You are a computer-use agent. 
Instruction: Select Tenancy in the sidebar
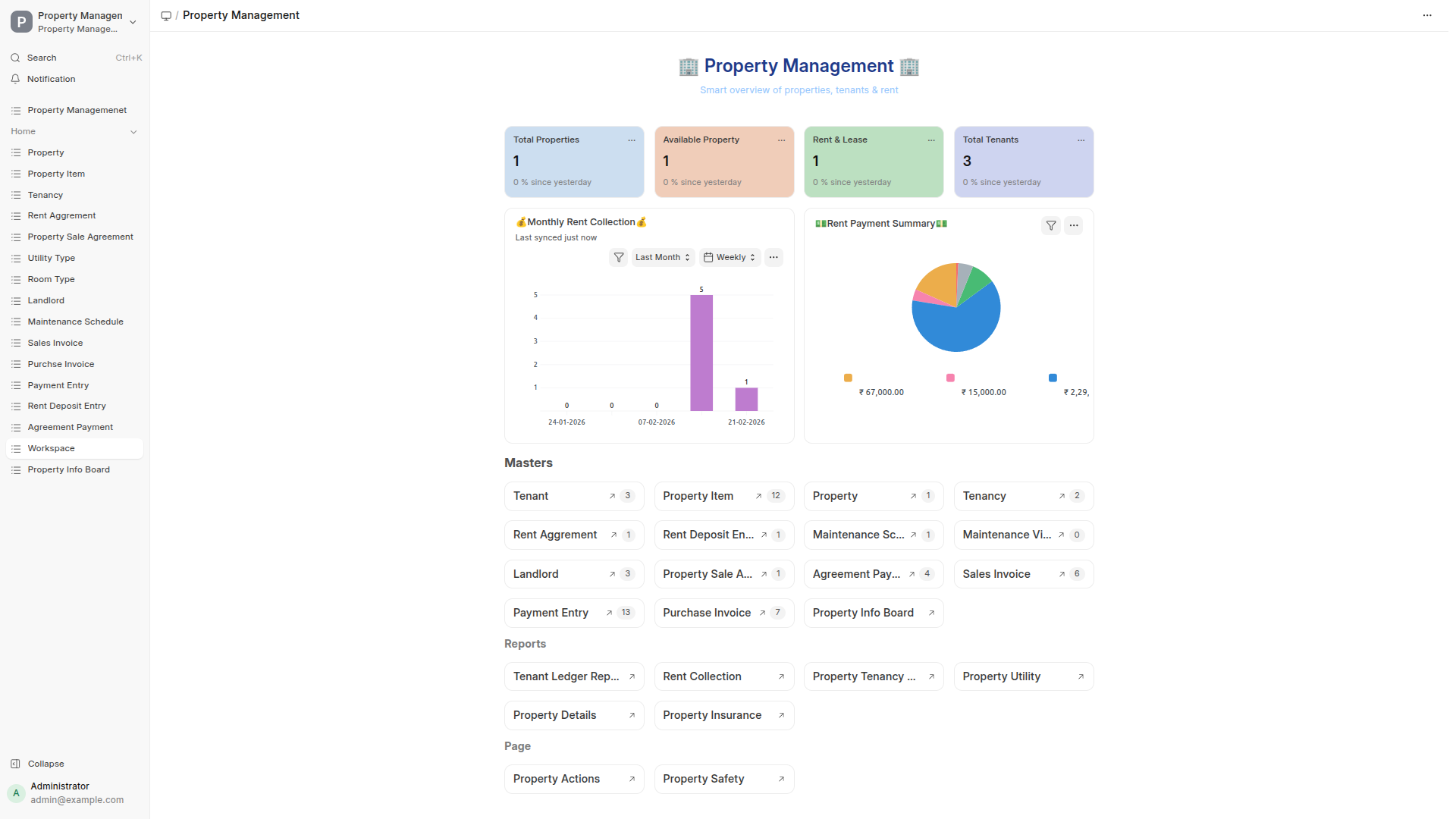click(x=74, y=195)
